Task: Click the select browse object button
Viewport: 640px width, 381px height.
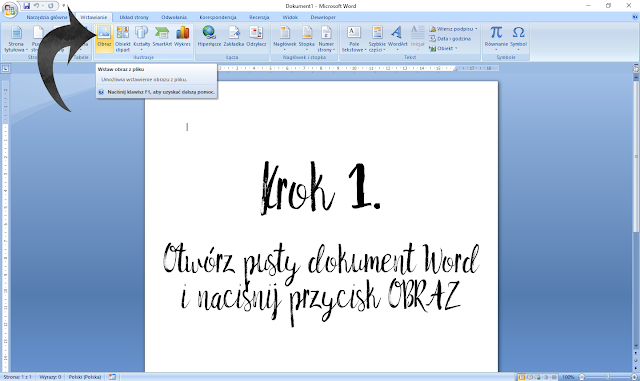Action: click(636, 361)
